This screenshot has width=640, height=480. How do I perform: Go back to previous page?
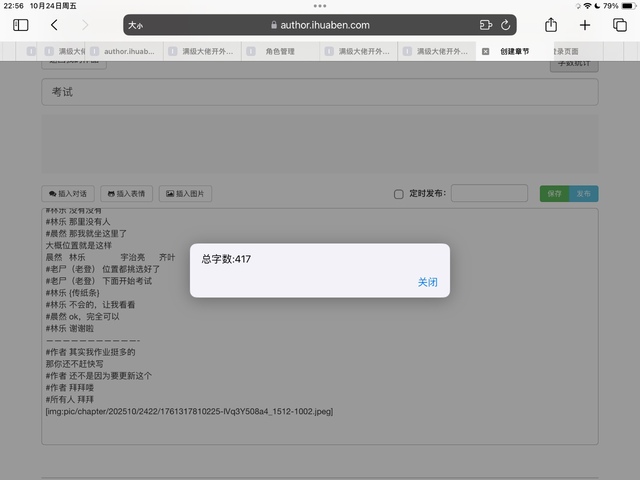pos(54,25)
